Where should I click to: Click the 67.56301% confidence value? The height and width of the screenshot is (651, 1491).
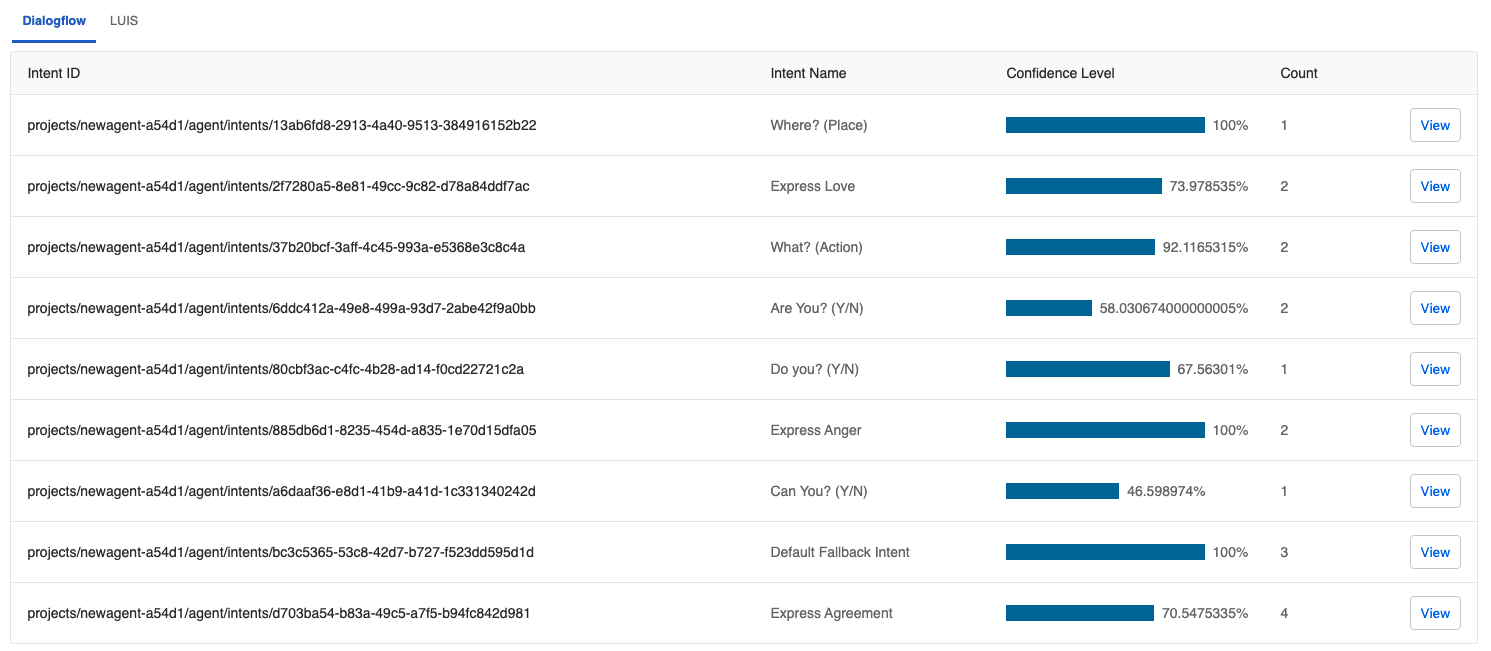tap(1213, 369)
